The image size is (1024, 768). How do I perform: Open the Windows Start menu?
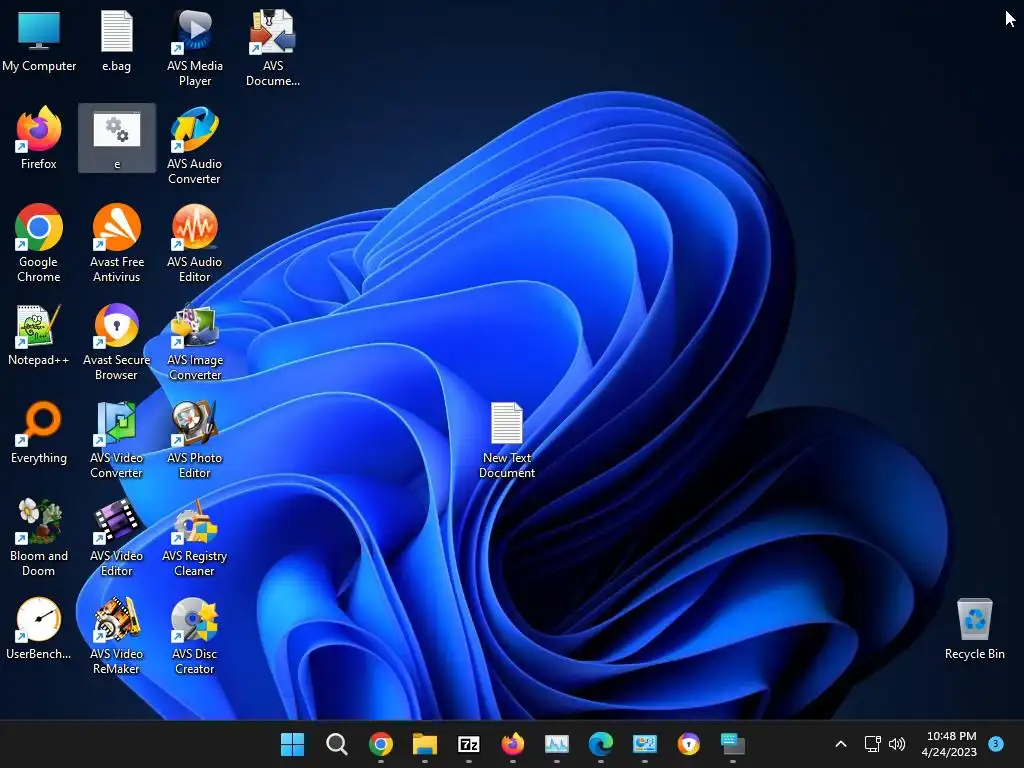click(x=292, y=744)
